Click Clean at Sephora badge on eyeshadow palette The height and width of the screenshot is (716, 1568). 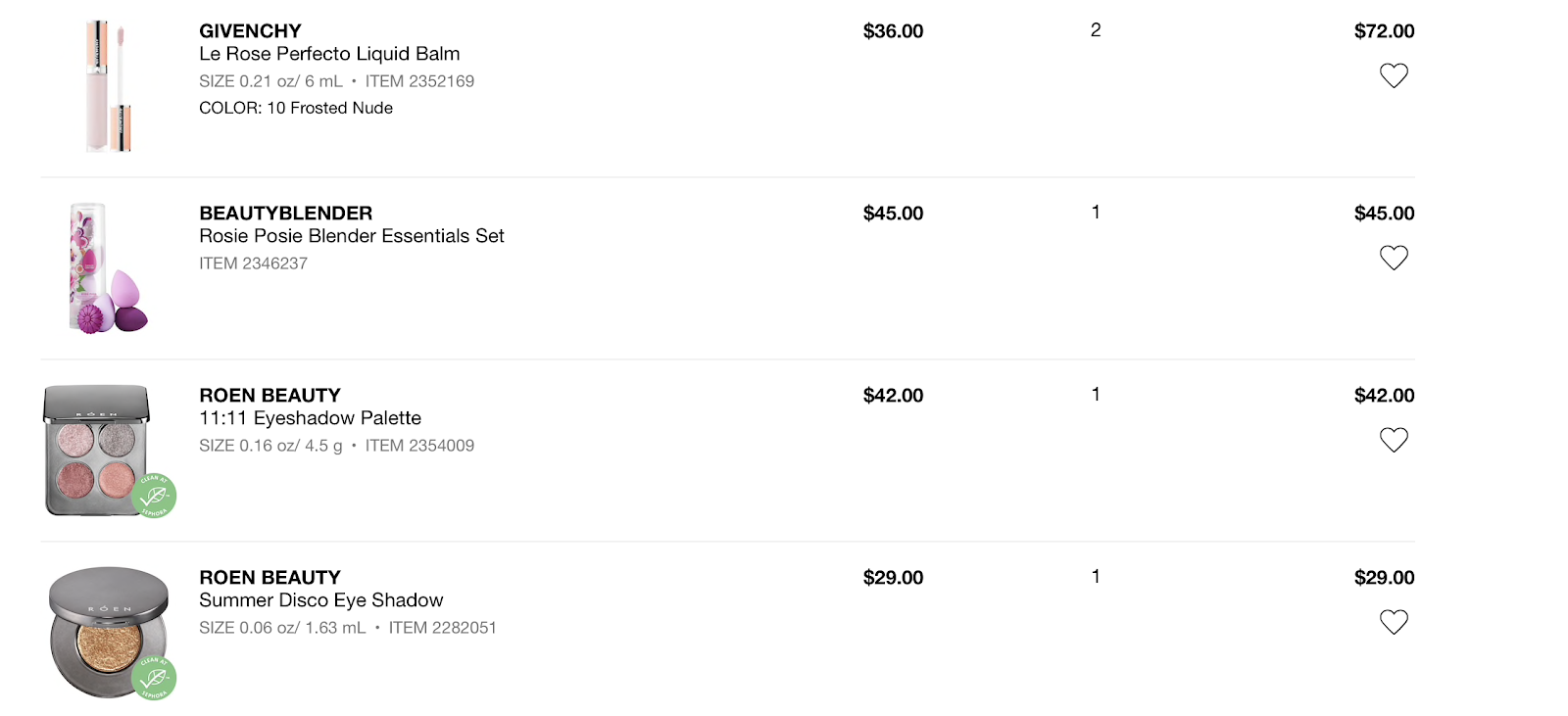[154, 496]
